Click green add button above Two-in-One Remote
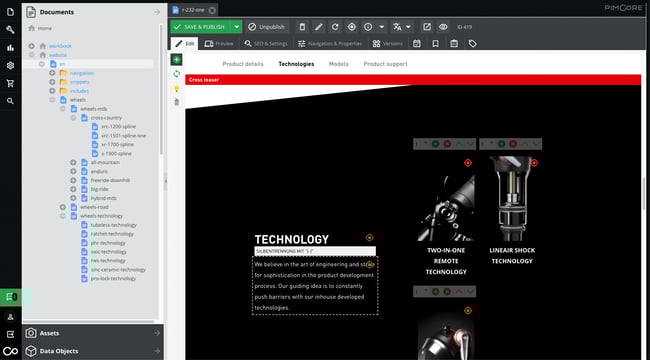This screenshot has width=650, height=360. [435, 144]
